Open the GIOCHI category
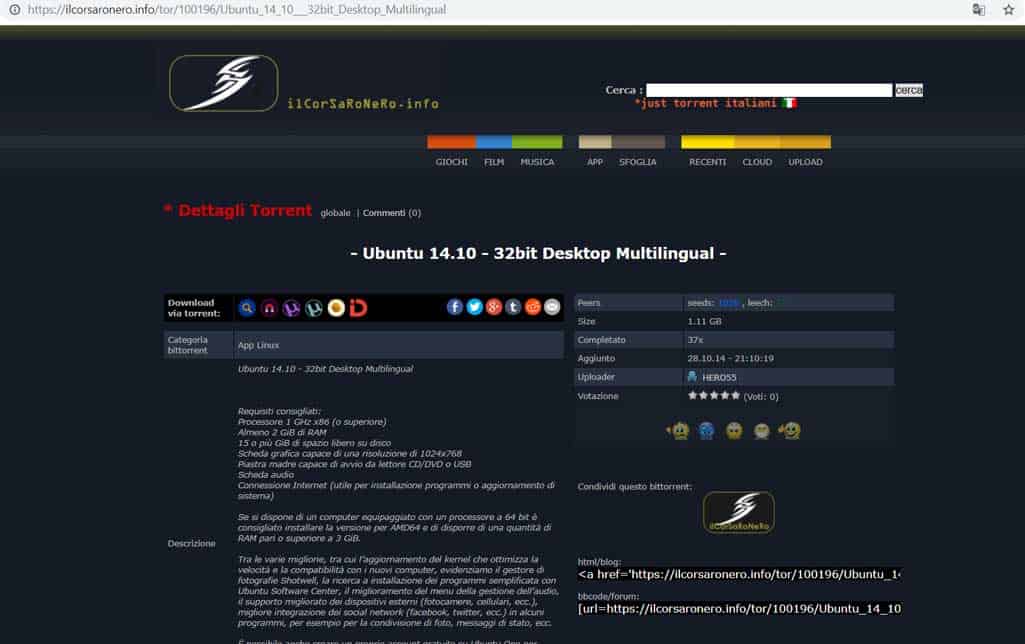This screenshot has height=644, width=1025. coord(452,162)
